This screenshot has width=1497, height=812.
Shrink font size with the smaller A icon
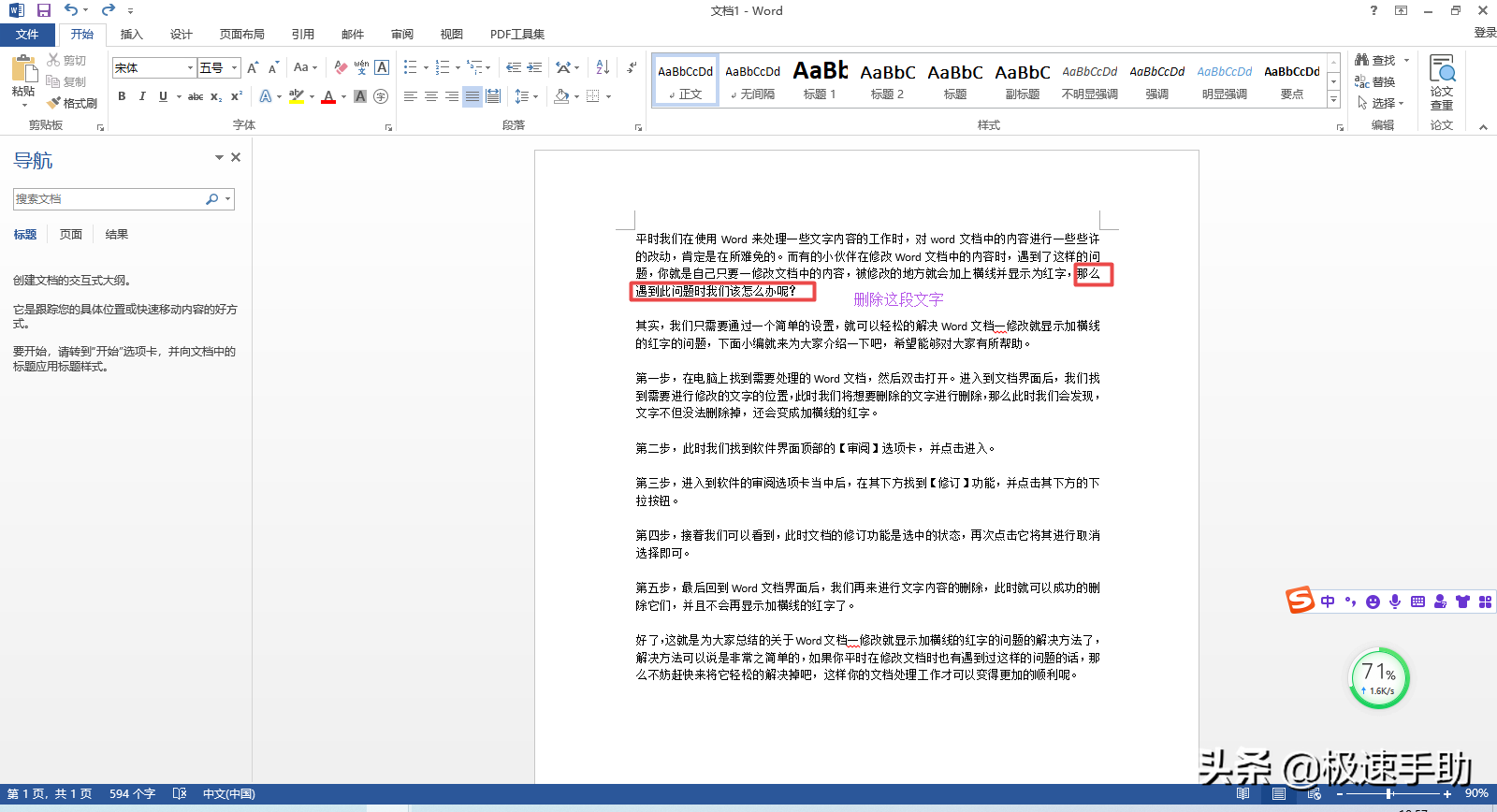(x=273, y=67)
